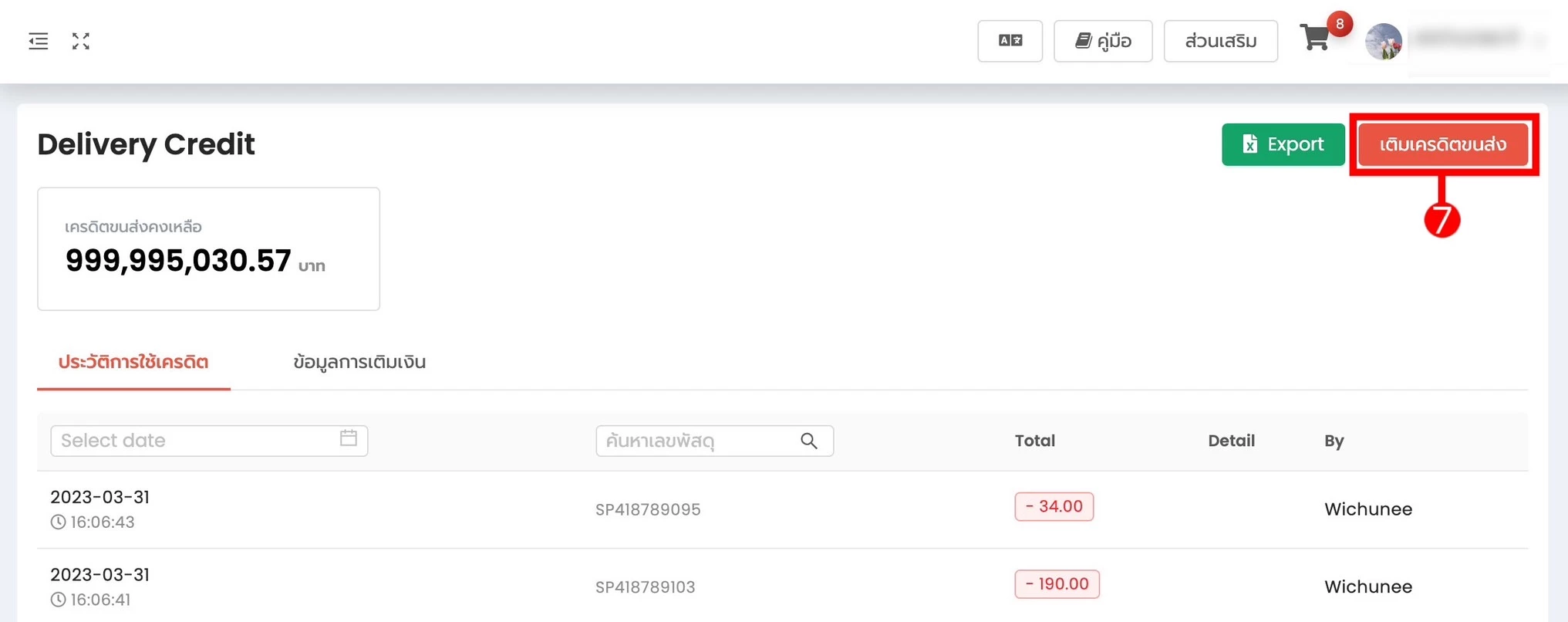Focus the ค้นหาเลขพัสดุ search input
Image resolution: width=1568 pixels, height=622 pixels.
pyautogui.click(x=694, y=441)
